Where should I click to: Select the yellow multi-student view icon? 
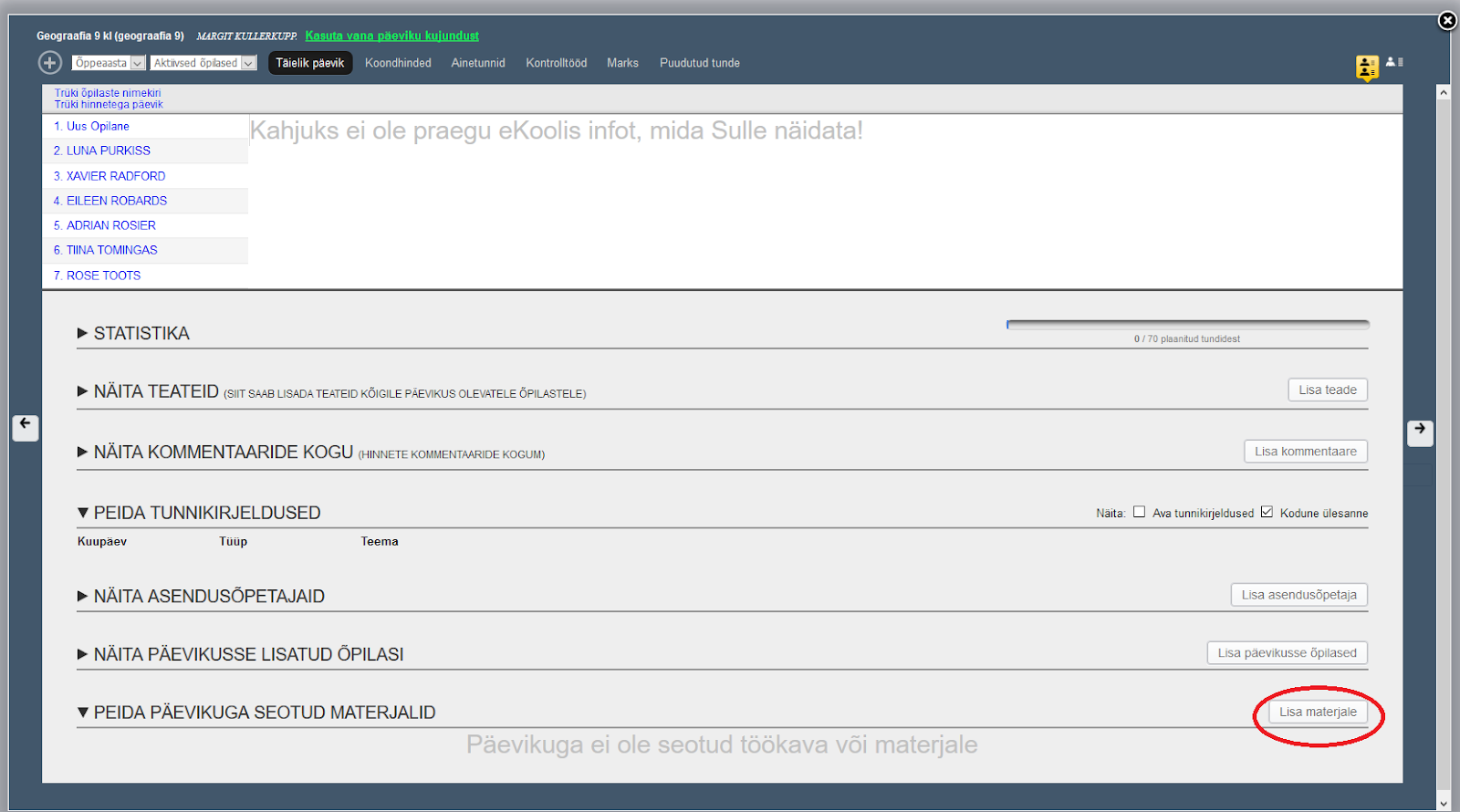coord(1366,67)
